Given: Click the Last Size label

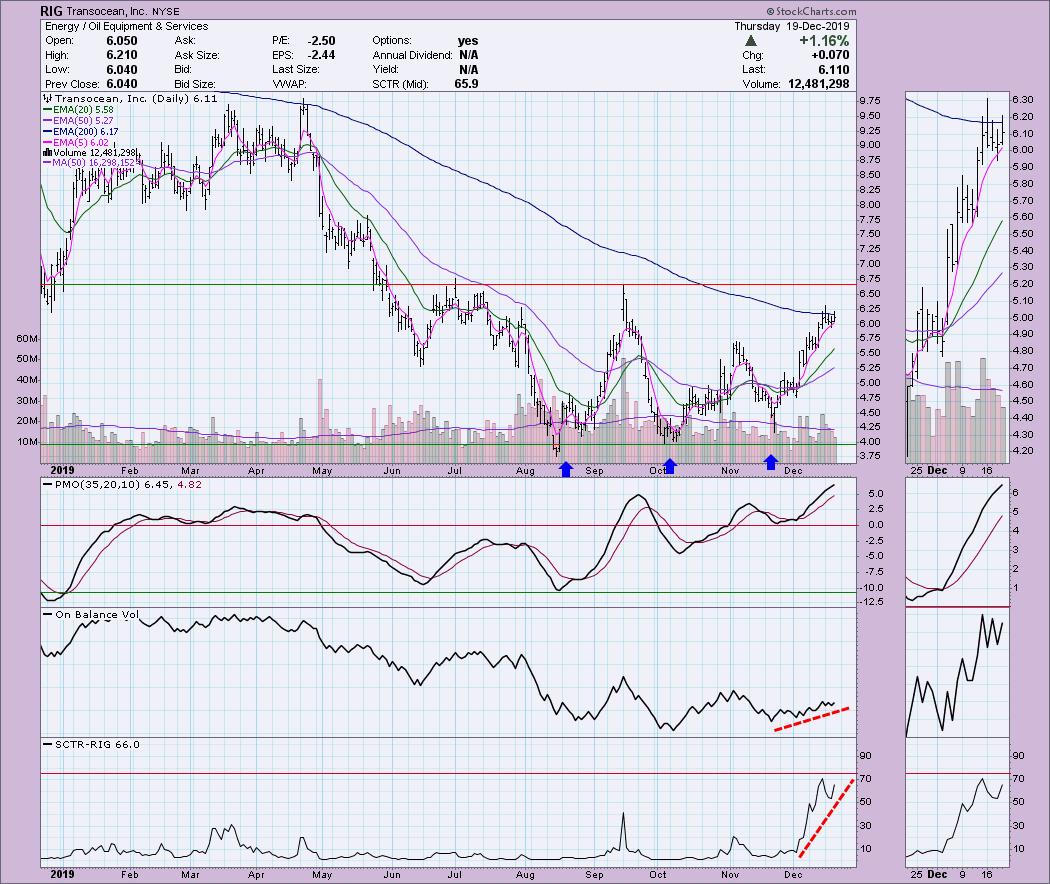Looking at the screenshot, I should coord(296,70).
